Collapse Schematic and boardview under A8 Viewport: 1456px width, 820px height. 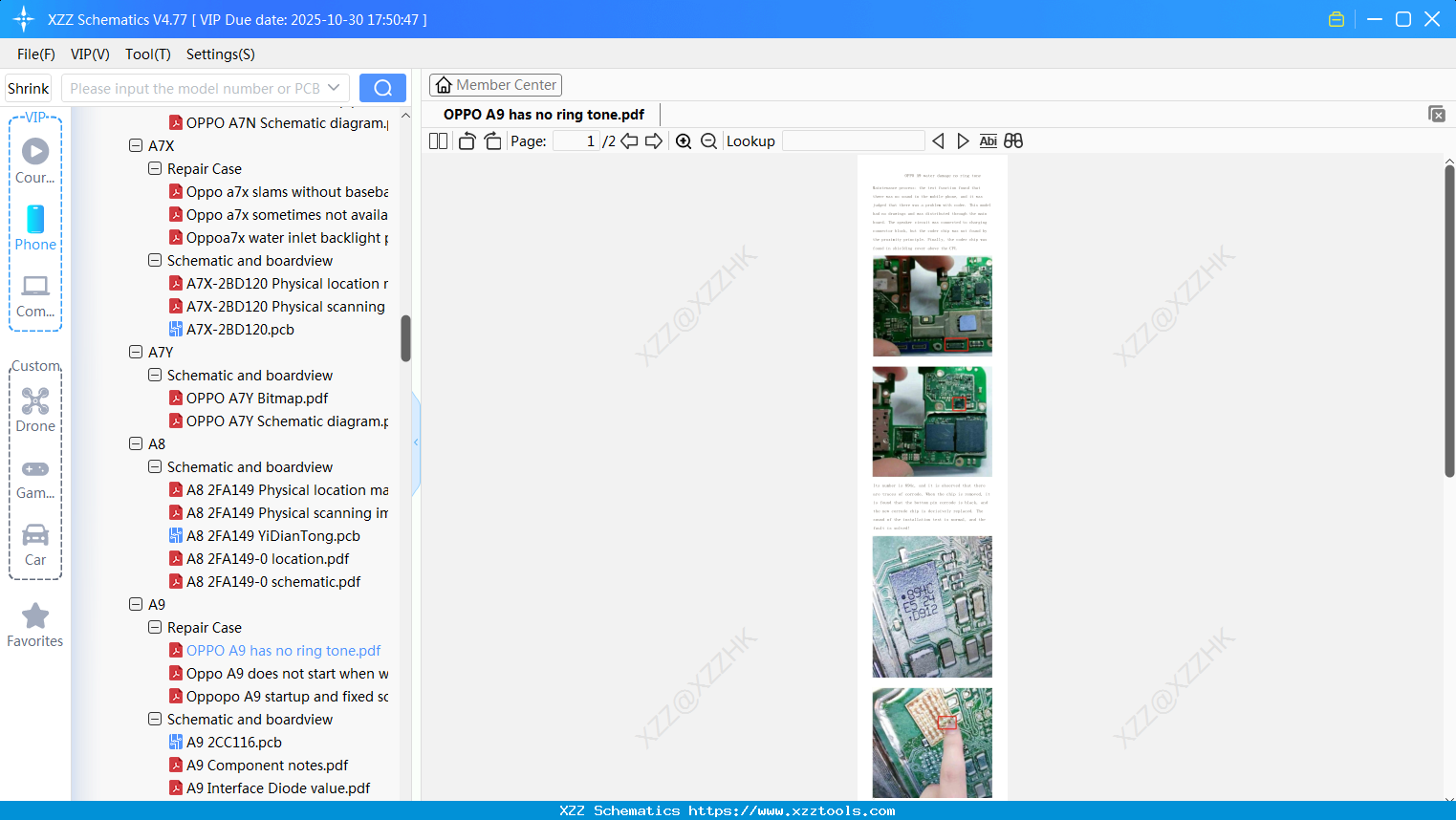coord(155,467)
